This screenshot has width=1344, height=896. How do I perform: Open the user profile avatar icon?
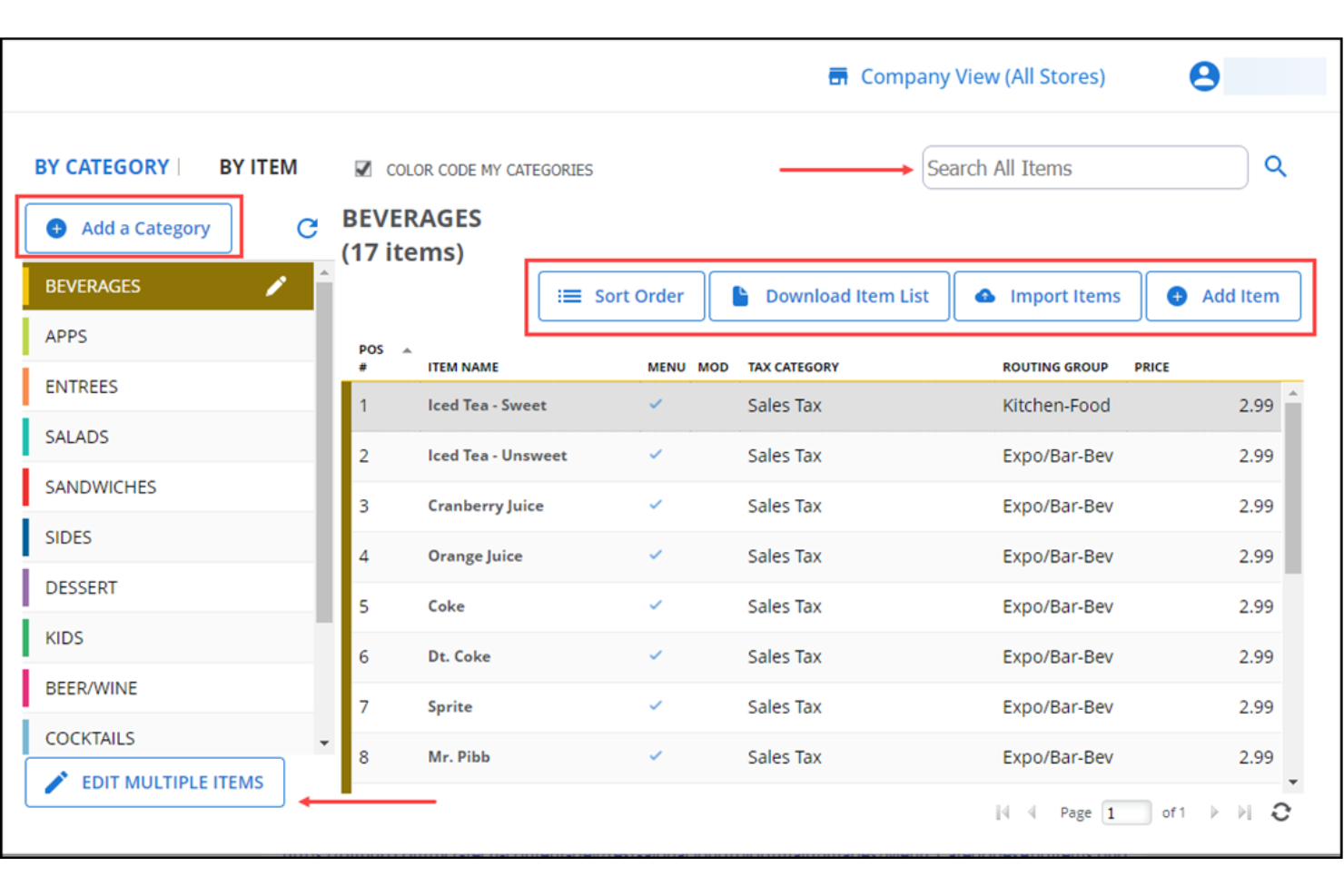pos(1204,75)
